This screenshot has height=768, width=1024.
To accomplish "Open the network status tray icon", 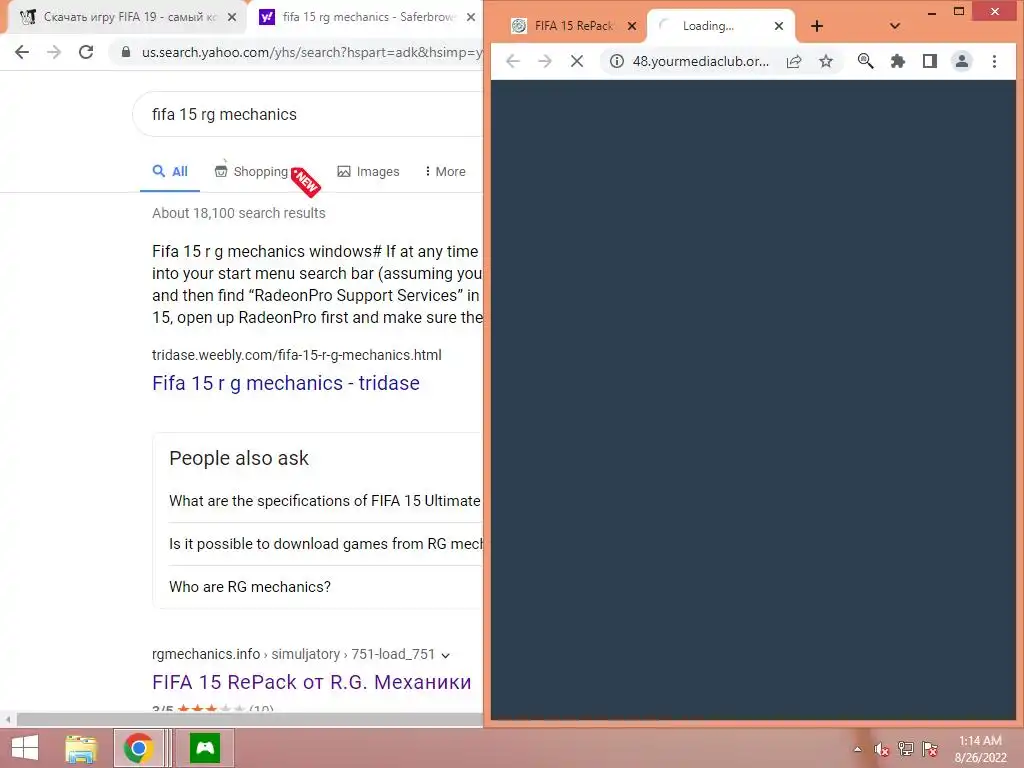I will [x=905, y=749].
